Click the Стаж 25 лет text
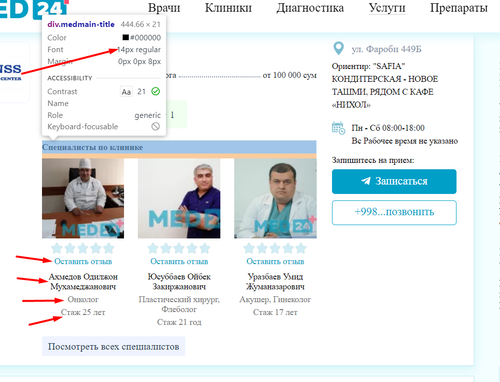This screenshot has width=500, height=382. 83,312
